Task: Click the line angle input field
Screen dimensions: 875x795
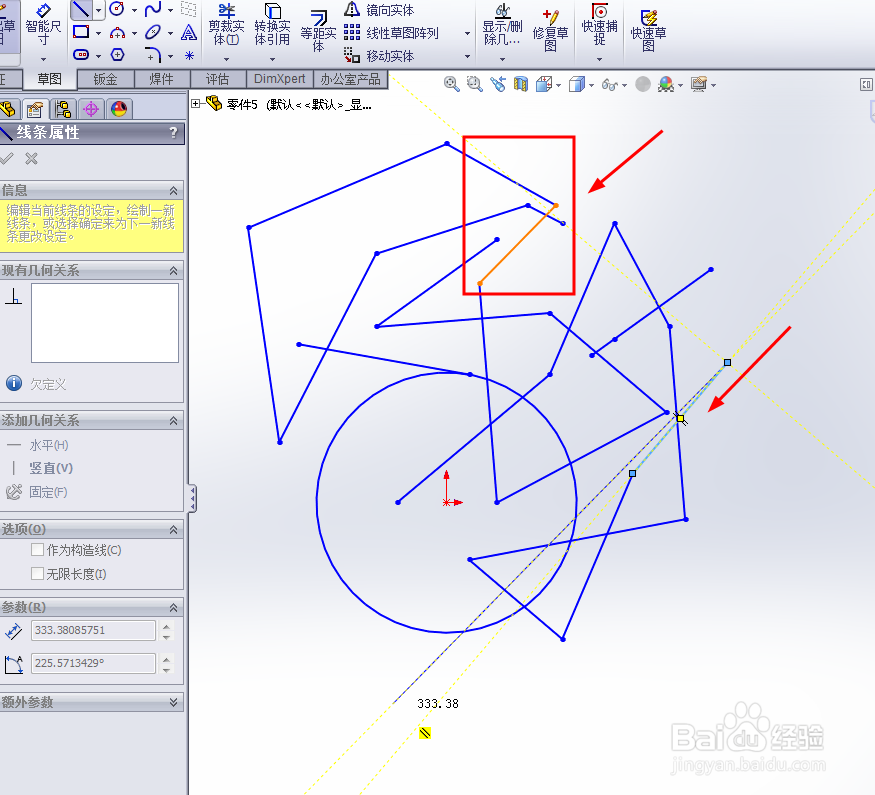Action: tap(93, 663)
